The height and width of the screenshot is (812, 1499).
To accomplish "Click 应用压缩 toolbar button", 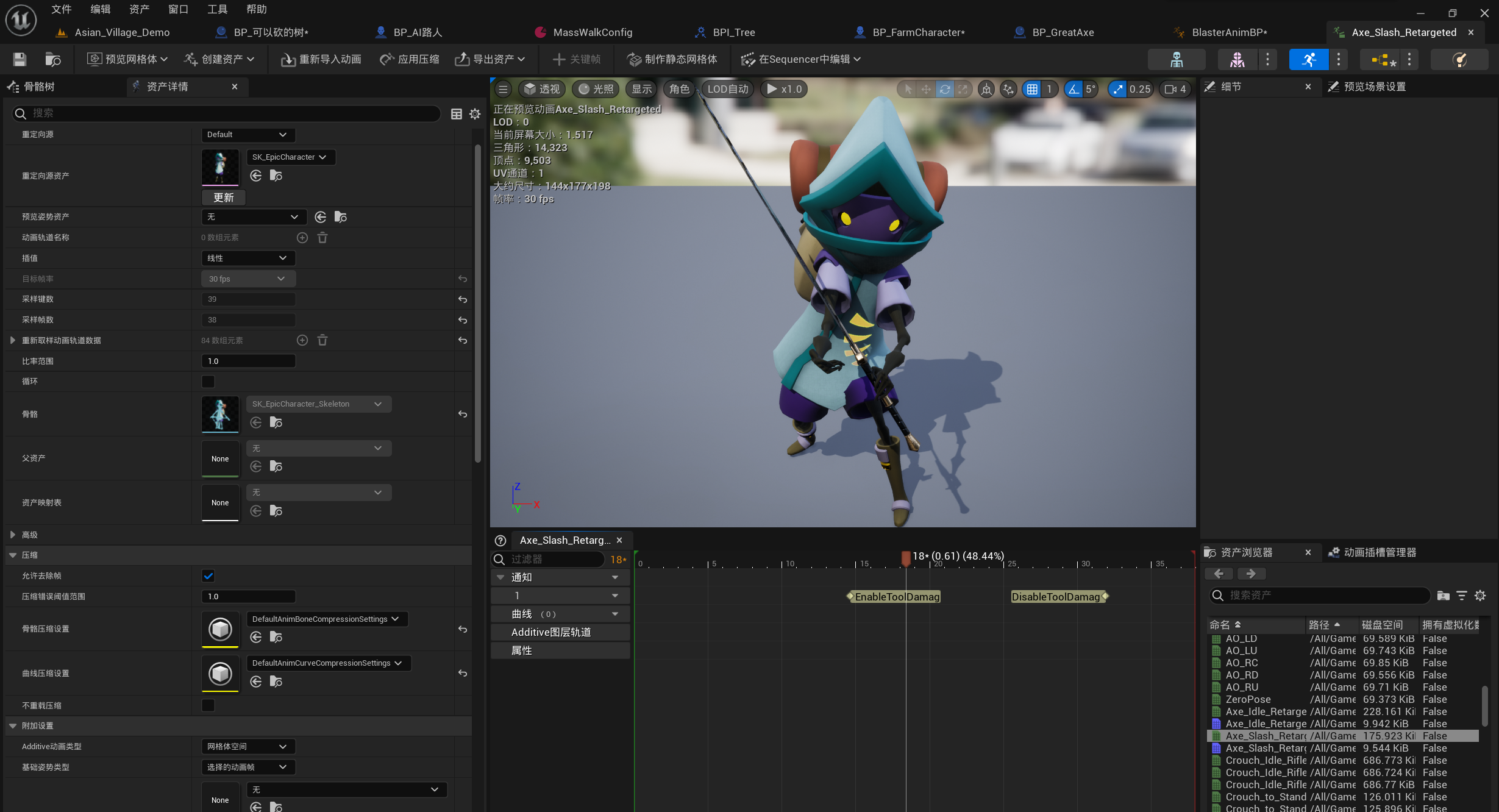I will click(x=409, y=59).
